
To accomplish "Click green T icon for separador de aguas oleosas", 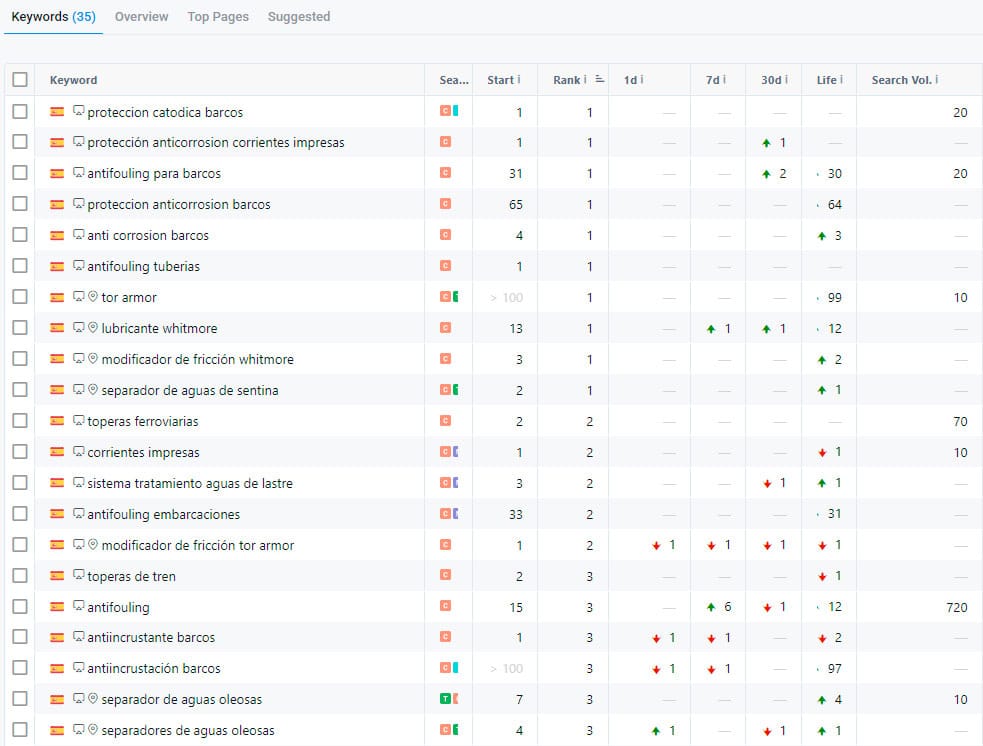I will point(445,698).
